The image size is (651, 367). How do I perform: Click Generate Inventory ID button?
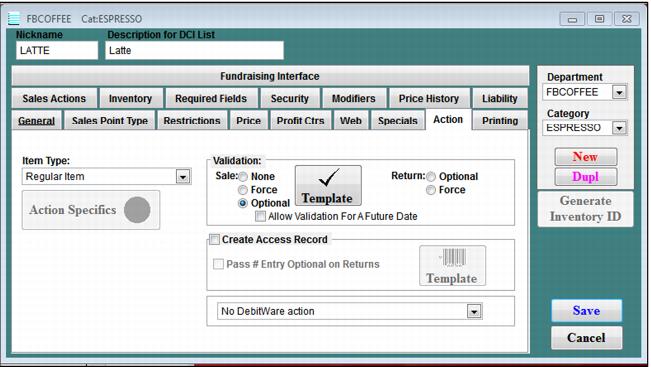point(585,209)
